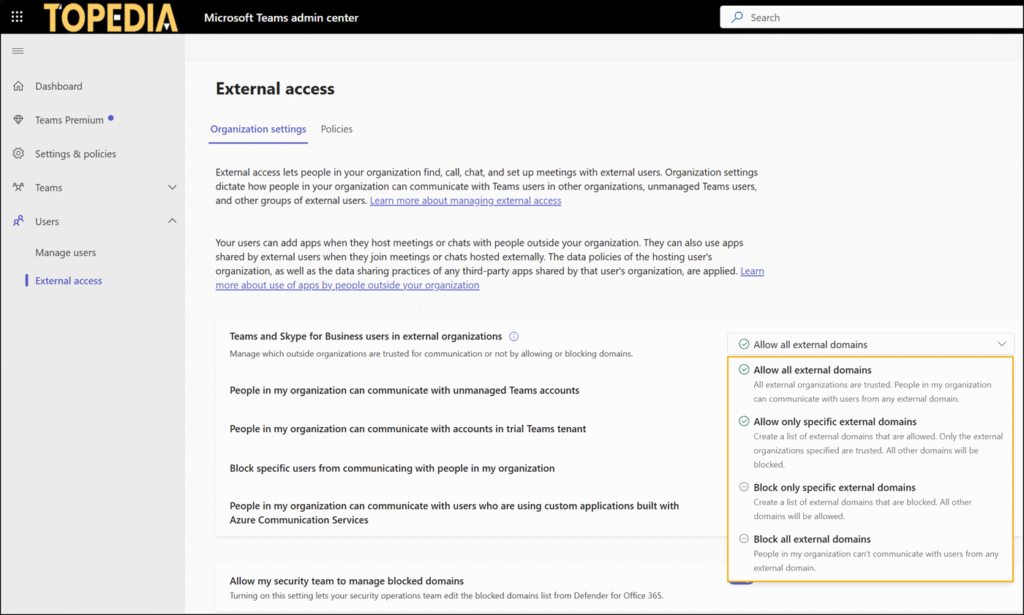
Task: Collapse the Users navigation section chevron
Action: click(172, 221)
